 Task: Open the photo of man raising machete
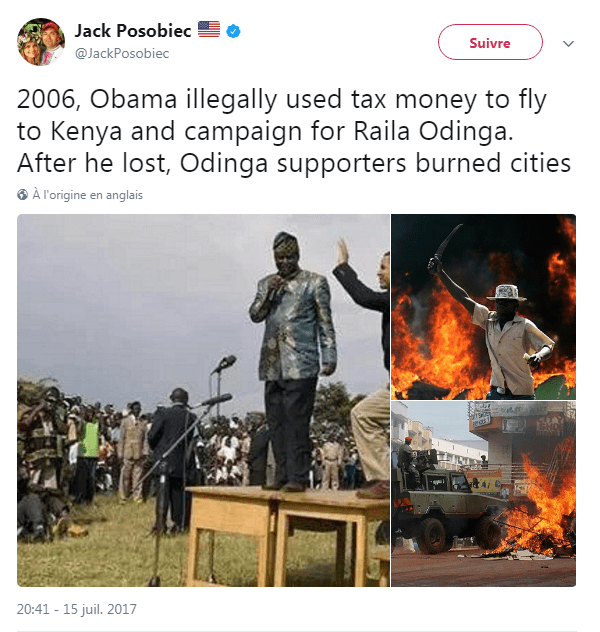click(483, 306)
